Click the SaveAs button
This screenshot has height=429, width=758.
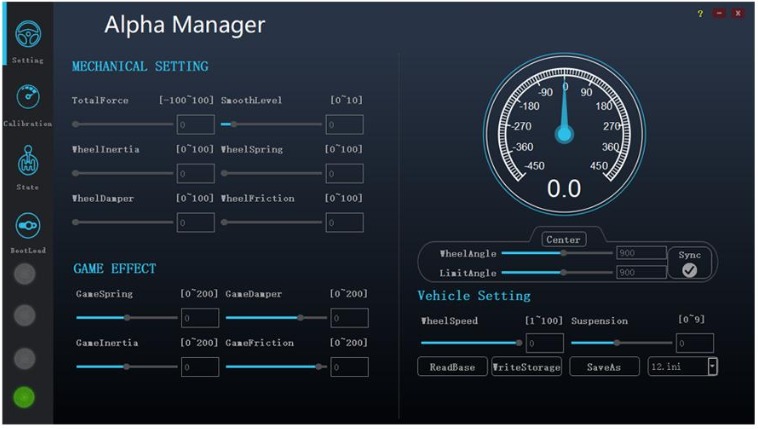(604, 367)
